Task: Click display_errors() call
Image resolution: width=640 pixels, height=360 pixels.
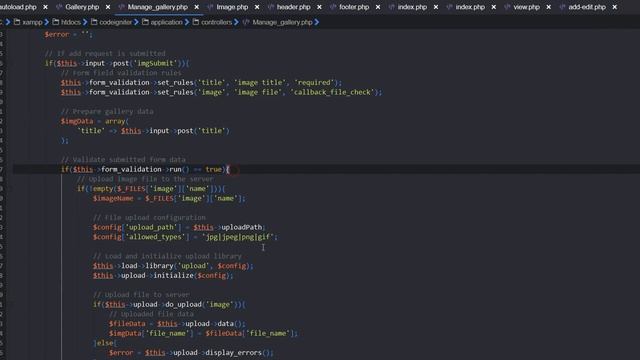Action: [239, 353]
